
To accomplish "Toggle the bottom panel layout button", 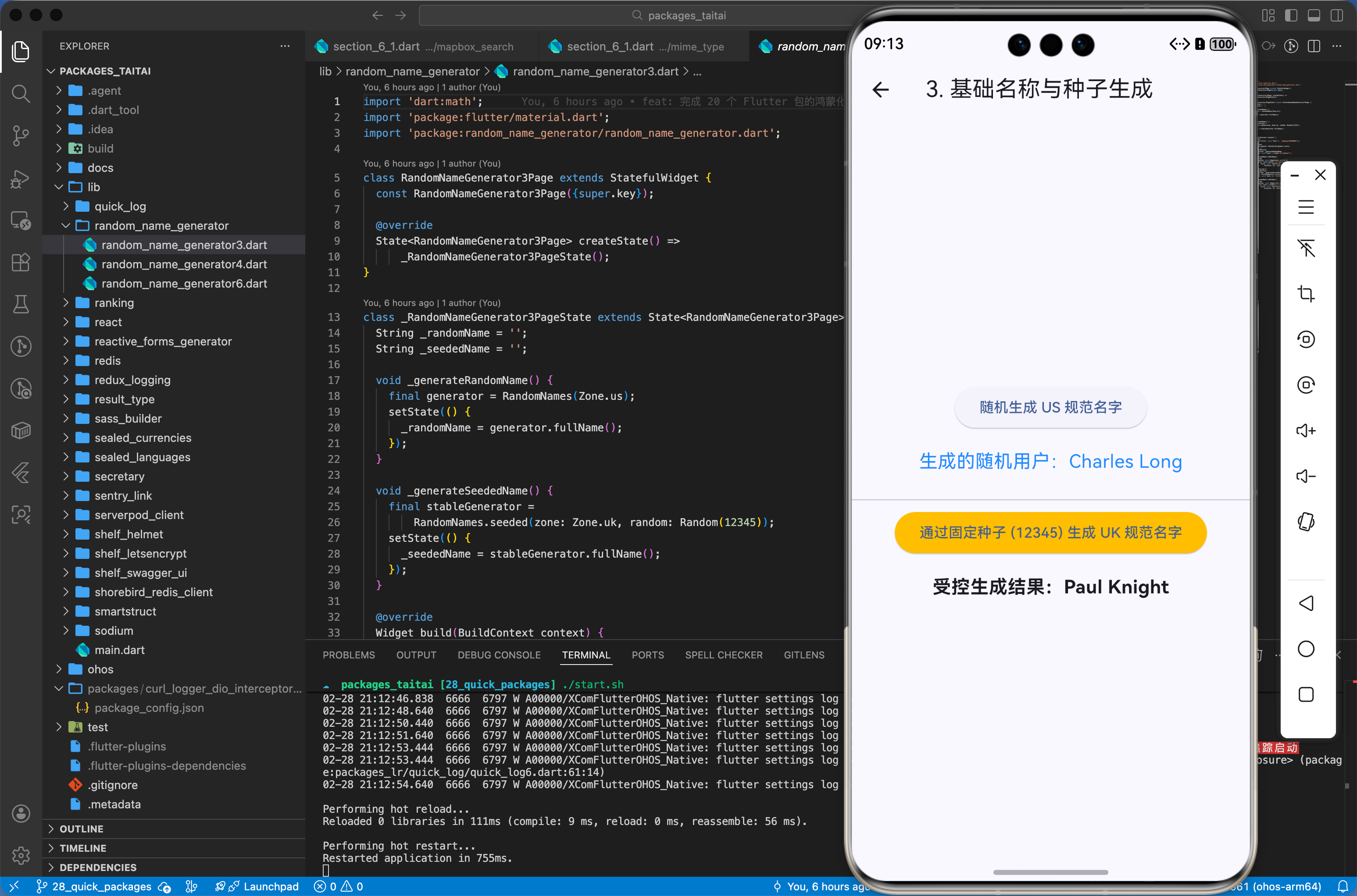I will coord(1314,15).
